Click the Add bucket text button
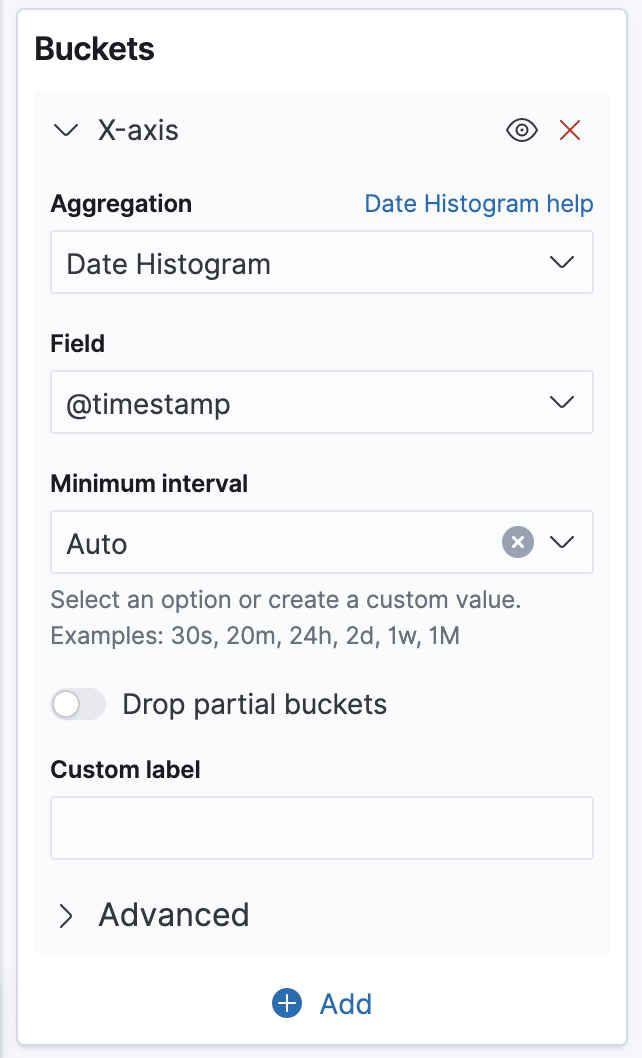The height and width of the screenshot is (1058, 642). (346, 1003)
